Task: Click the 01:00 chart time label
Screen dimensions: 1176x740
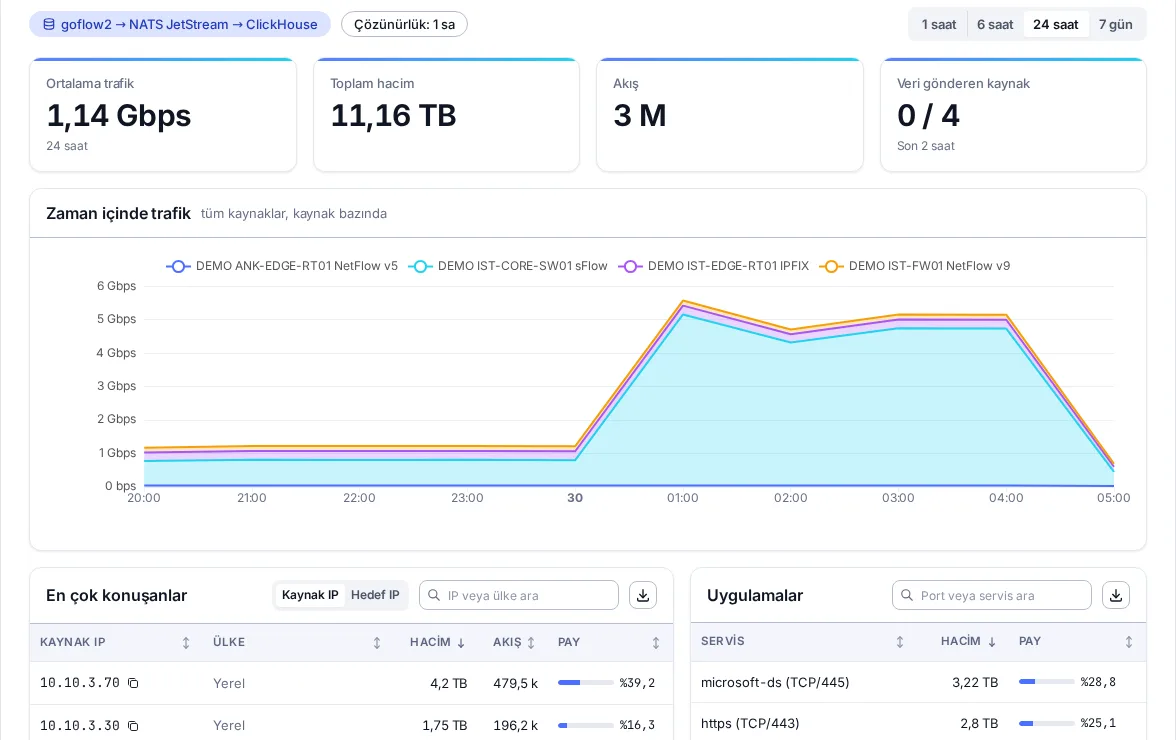Action: 682,498
